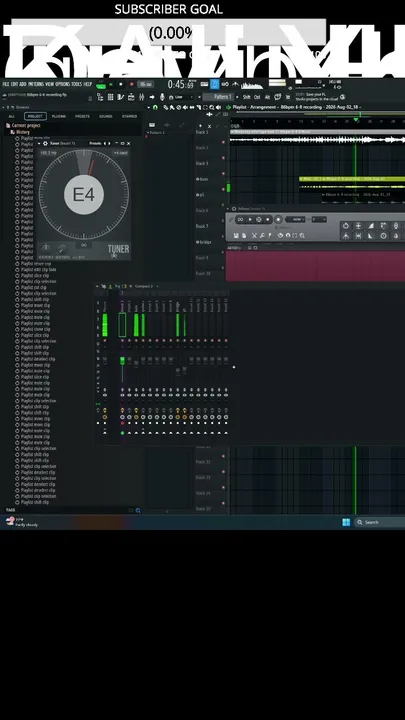Screen dimensions: 405x720
Task: Select 'Playlist clone clip' history entry
Action: 35,329
